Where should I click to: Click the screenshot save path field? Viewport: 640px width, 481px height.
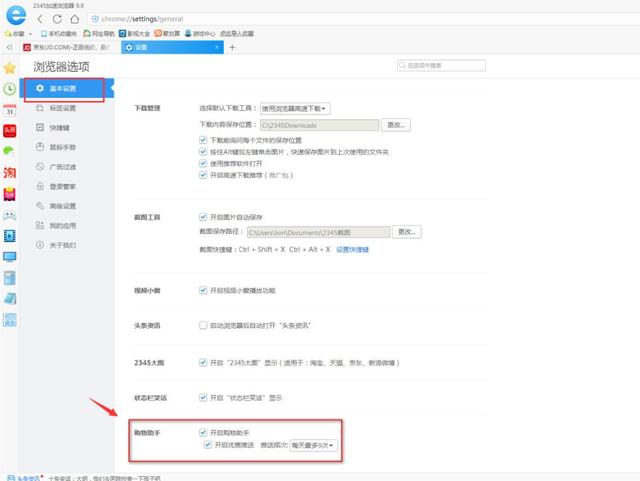click(318, 232)
